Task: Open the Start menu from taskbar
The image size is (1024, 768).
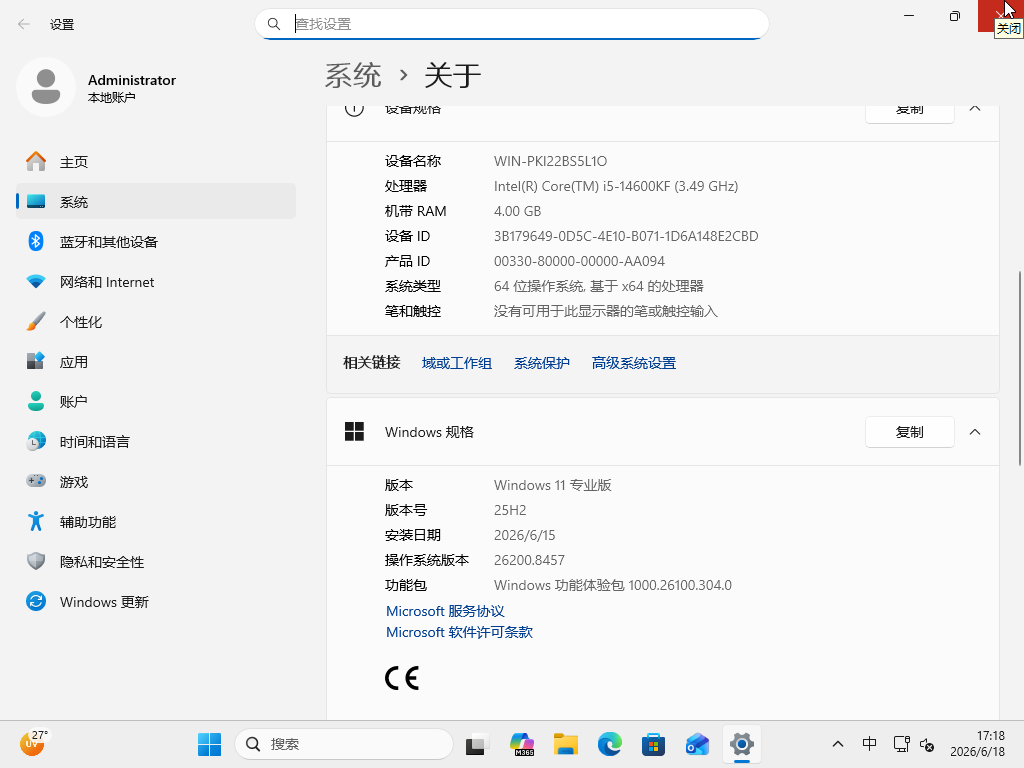Action: 210,744
